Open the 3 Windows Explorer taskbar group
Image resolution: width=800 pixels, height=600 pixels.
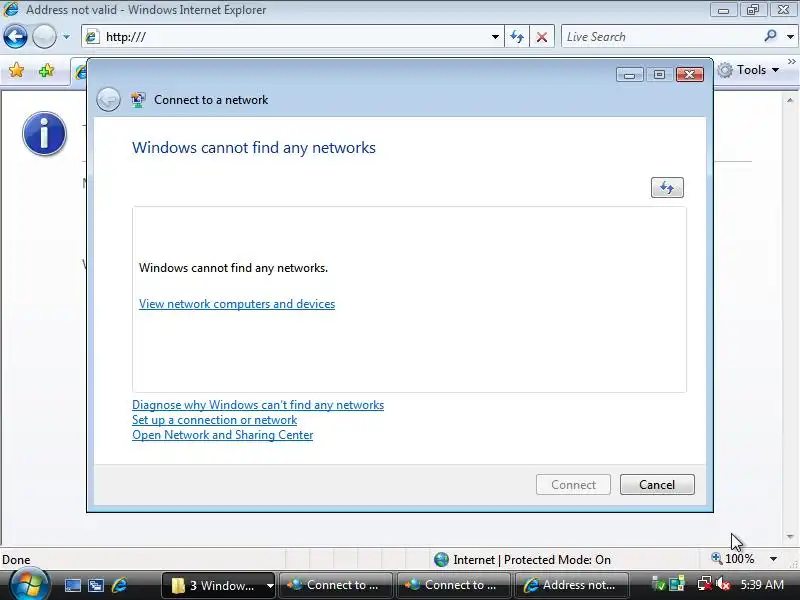pos(219,585)
